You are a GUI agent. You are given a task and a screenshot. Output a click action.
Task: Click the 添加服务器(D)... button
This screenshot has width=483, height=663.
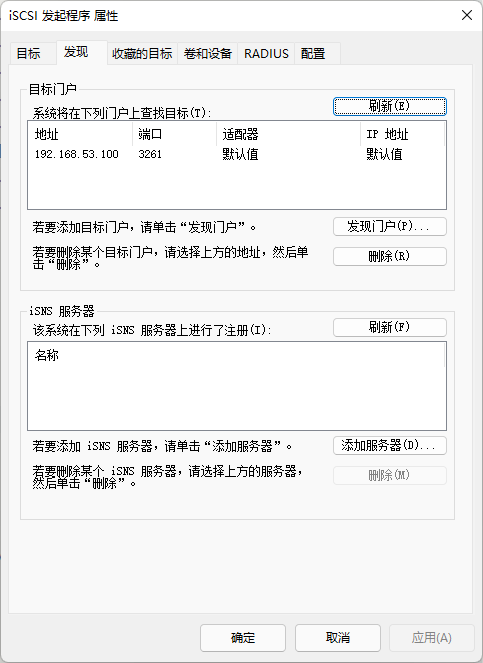pos(390,445)
